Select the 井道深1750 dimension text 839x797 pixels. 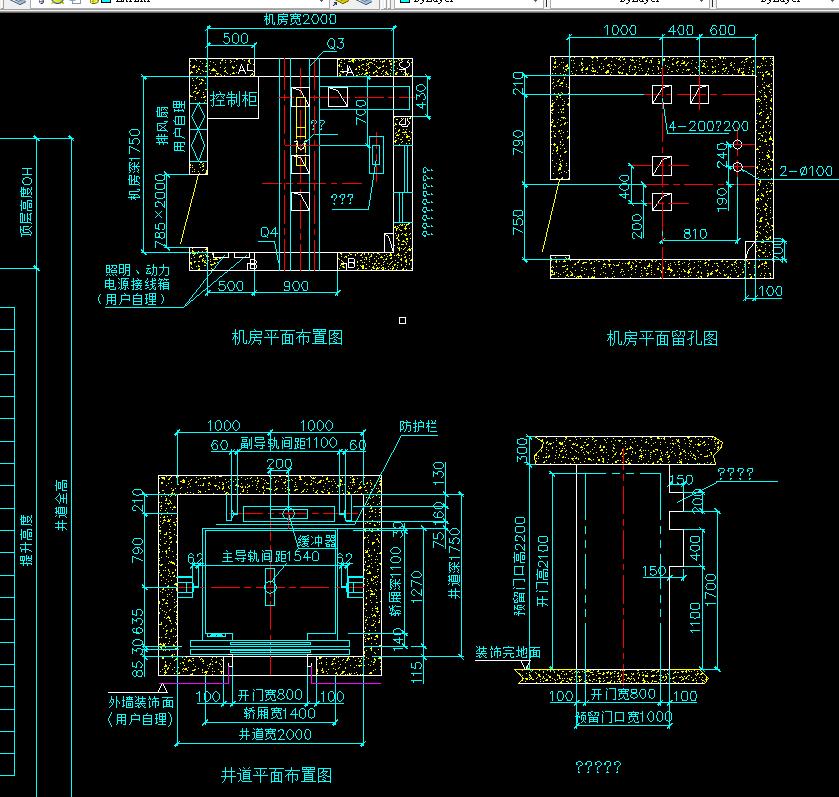coord(455,563)
